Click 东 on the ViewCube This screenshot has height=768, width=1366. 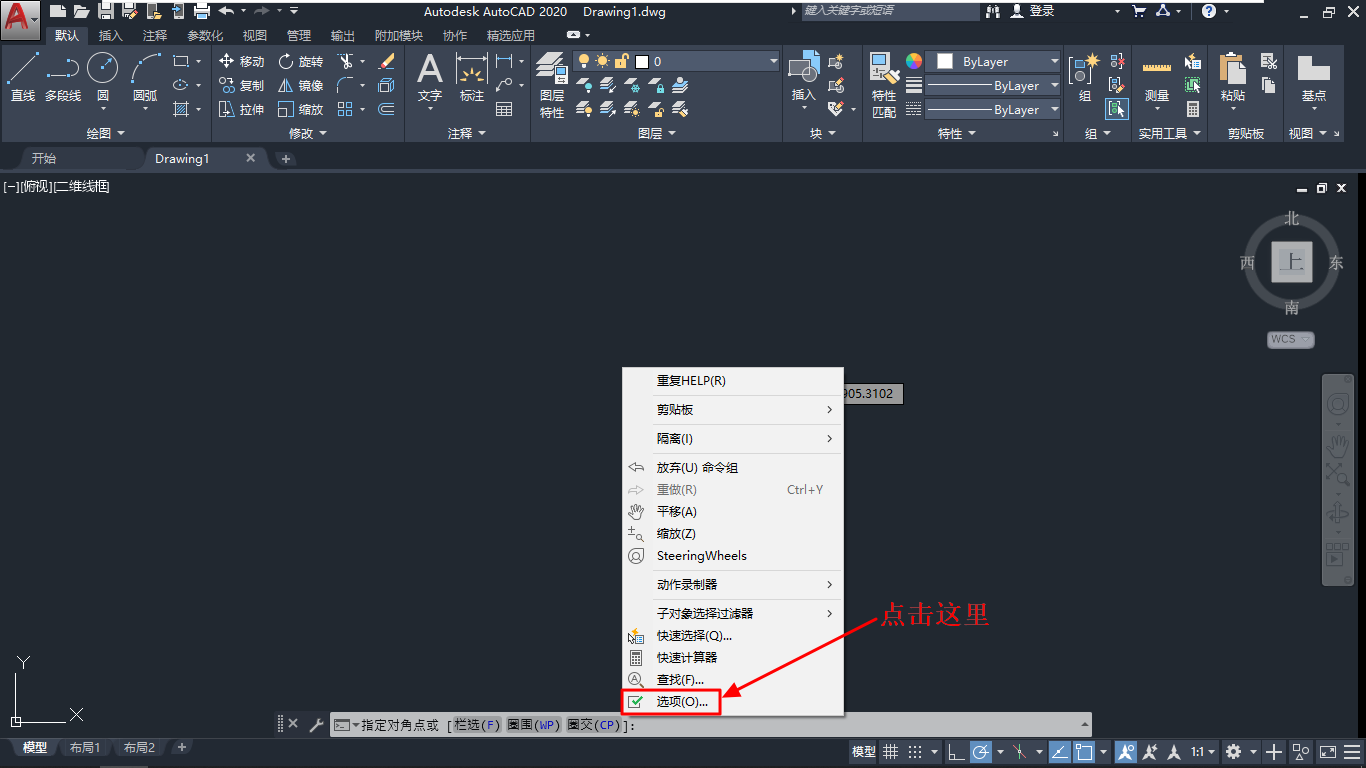tap(1335, 263)
